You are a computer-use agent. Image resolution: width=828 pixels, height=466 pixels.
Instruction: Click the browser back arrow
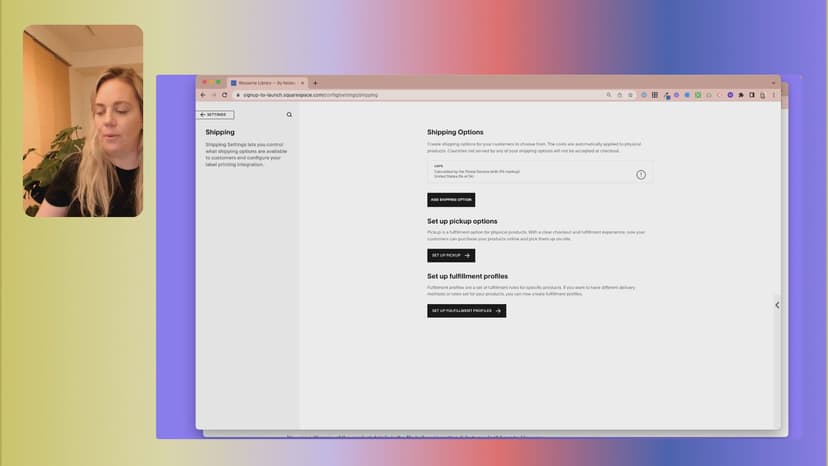tap(202, 95)
